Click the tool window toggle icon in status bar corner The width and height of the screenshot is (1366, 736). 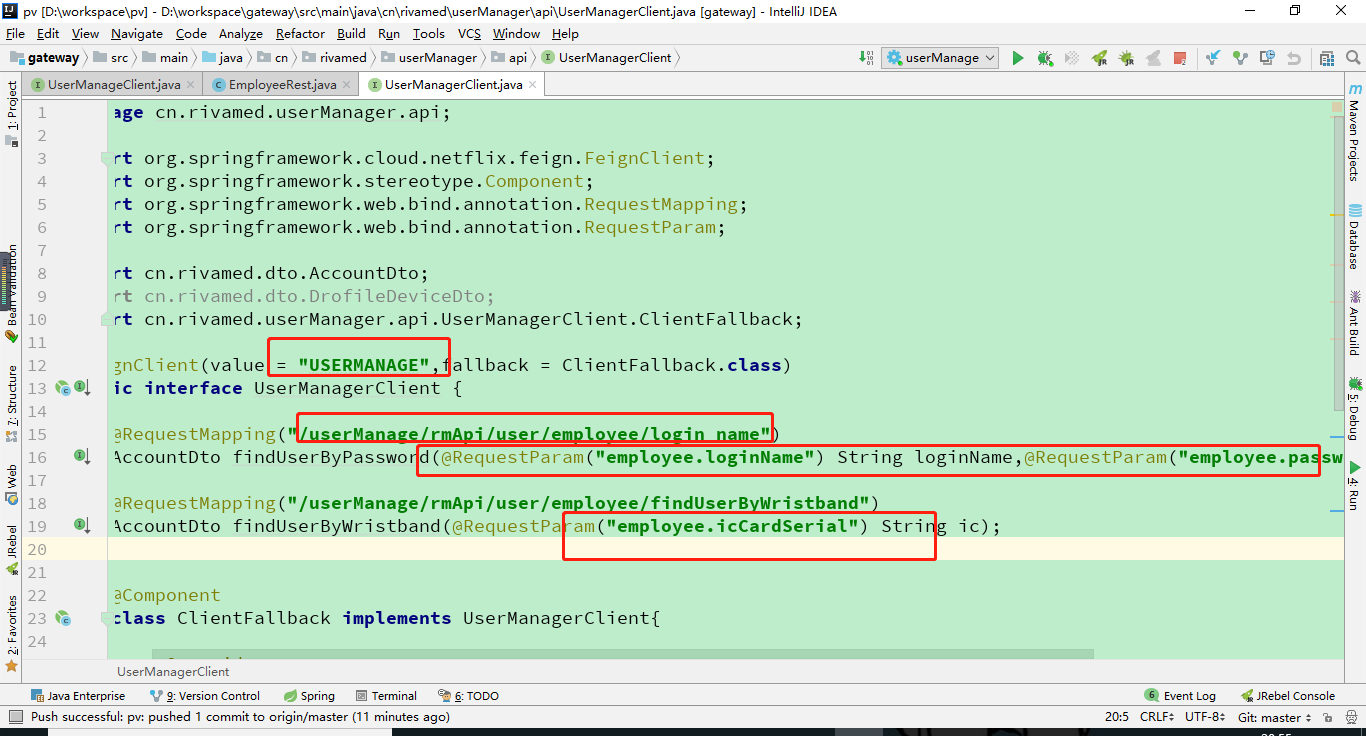15,717
